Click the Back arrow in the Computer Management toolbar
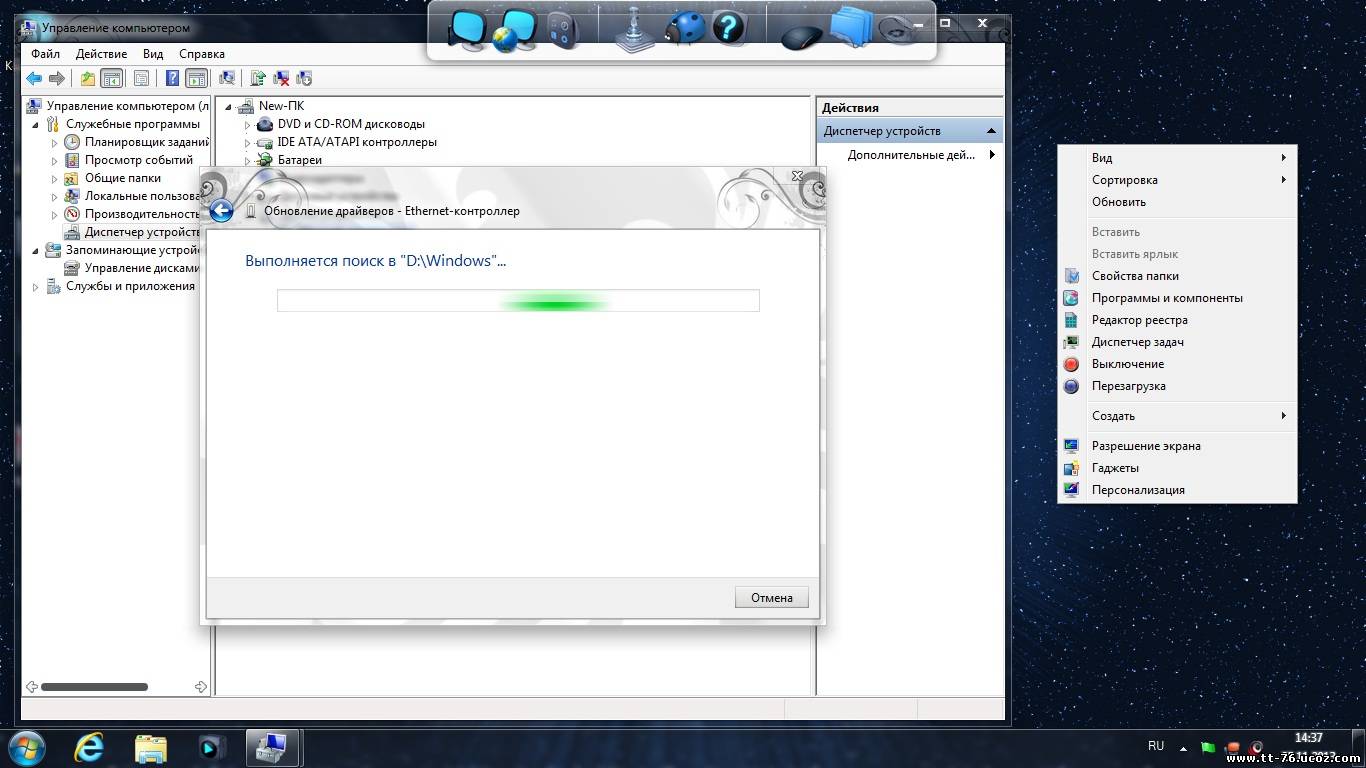 pyautogui.click(x=34, y=78)
